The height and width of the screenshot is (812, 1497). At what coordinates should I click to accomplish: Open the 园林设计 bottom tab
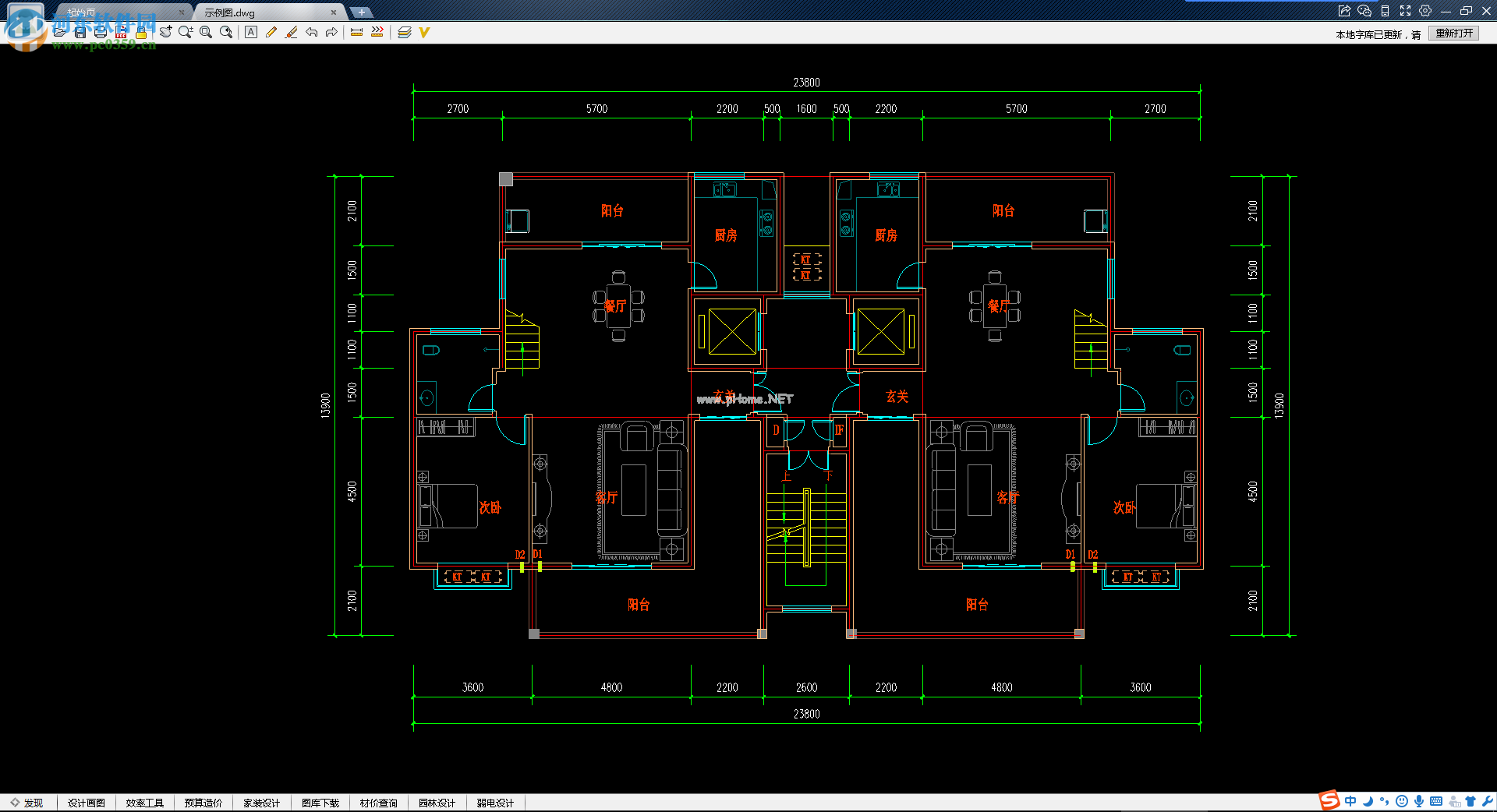coord(437,803)
